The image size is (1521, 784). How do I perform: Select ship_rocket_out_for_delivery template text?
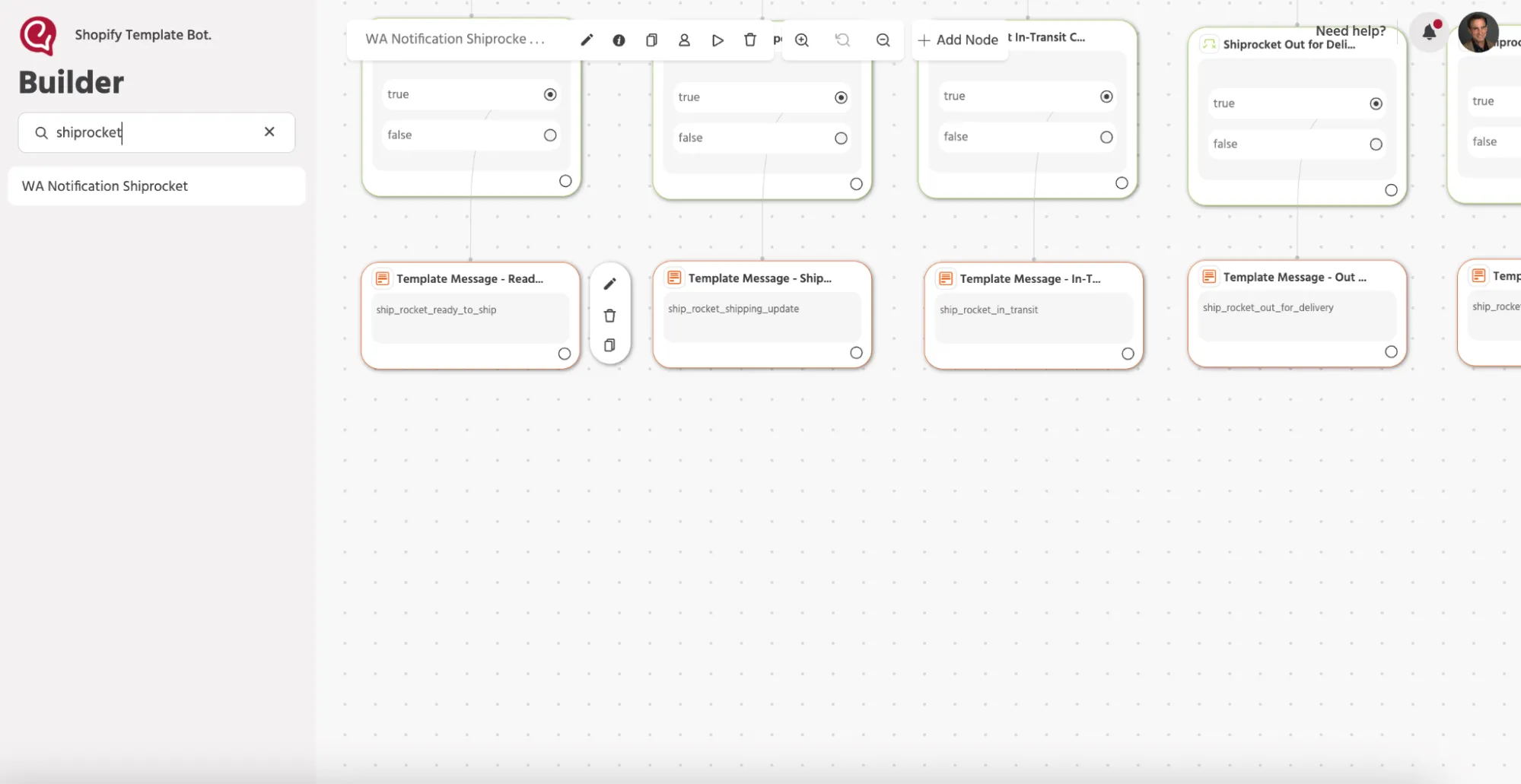pos(1268,308)
